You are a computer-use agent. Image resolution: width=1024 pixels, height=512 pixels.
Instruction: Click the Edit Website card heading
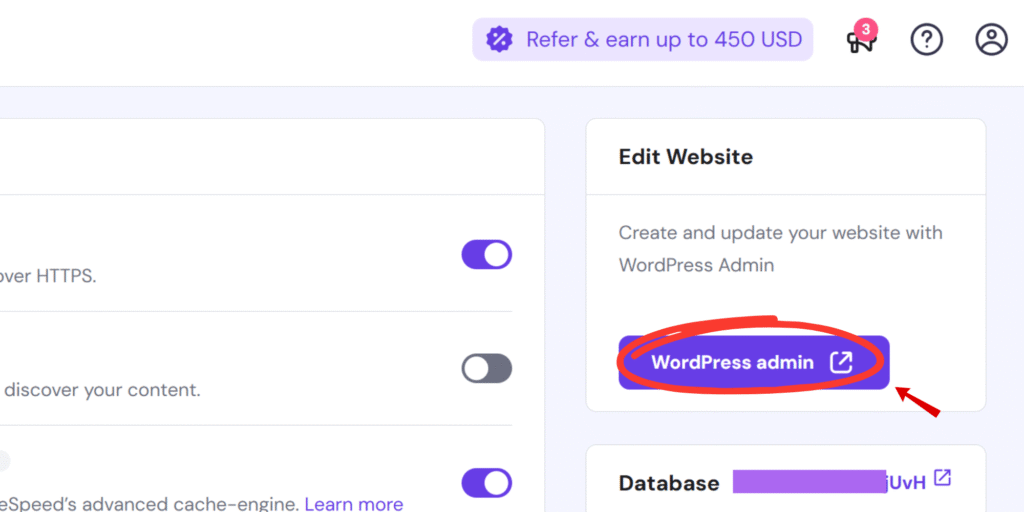[685, 157]
